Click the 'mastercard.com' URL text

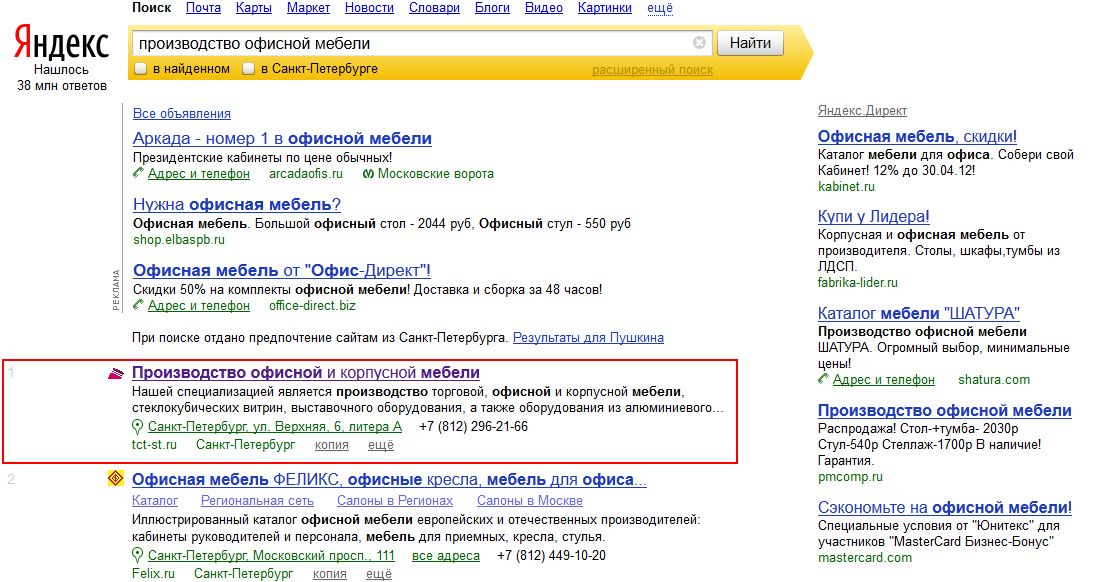(864, 558)
